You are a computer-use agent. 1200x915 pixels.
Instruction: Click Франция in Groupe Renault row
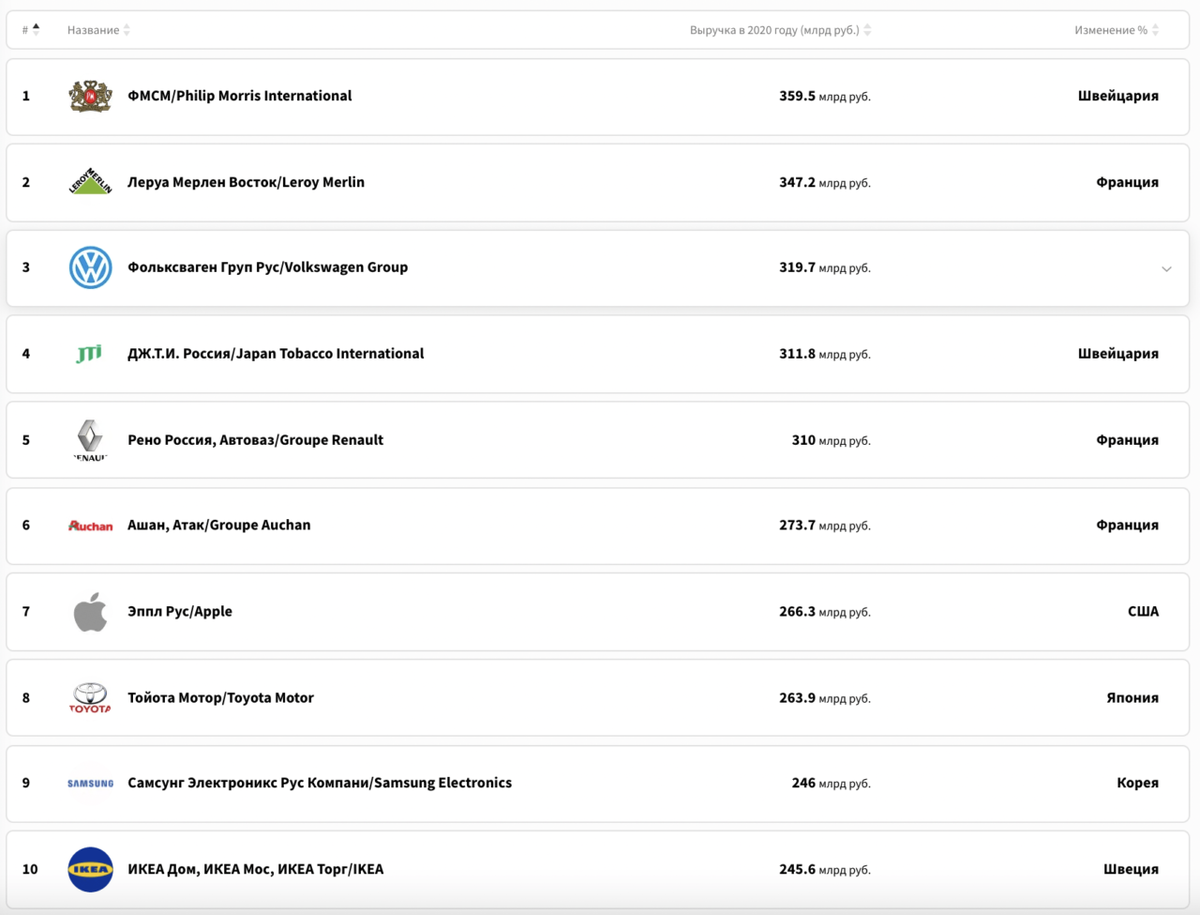coord(1127,440)
